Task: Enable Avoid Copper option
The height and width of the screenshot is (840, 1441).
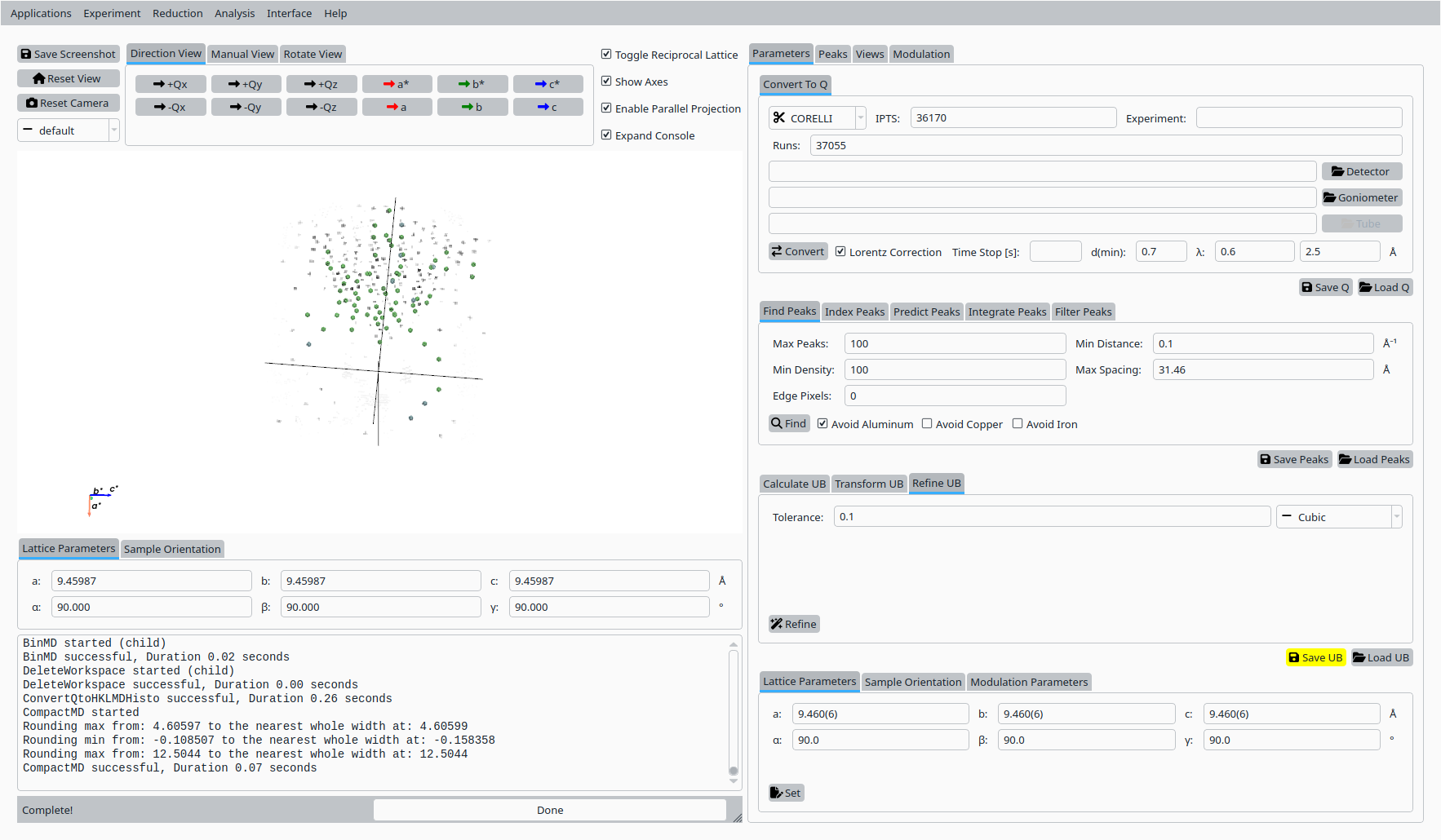Action: 927,424
